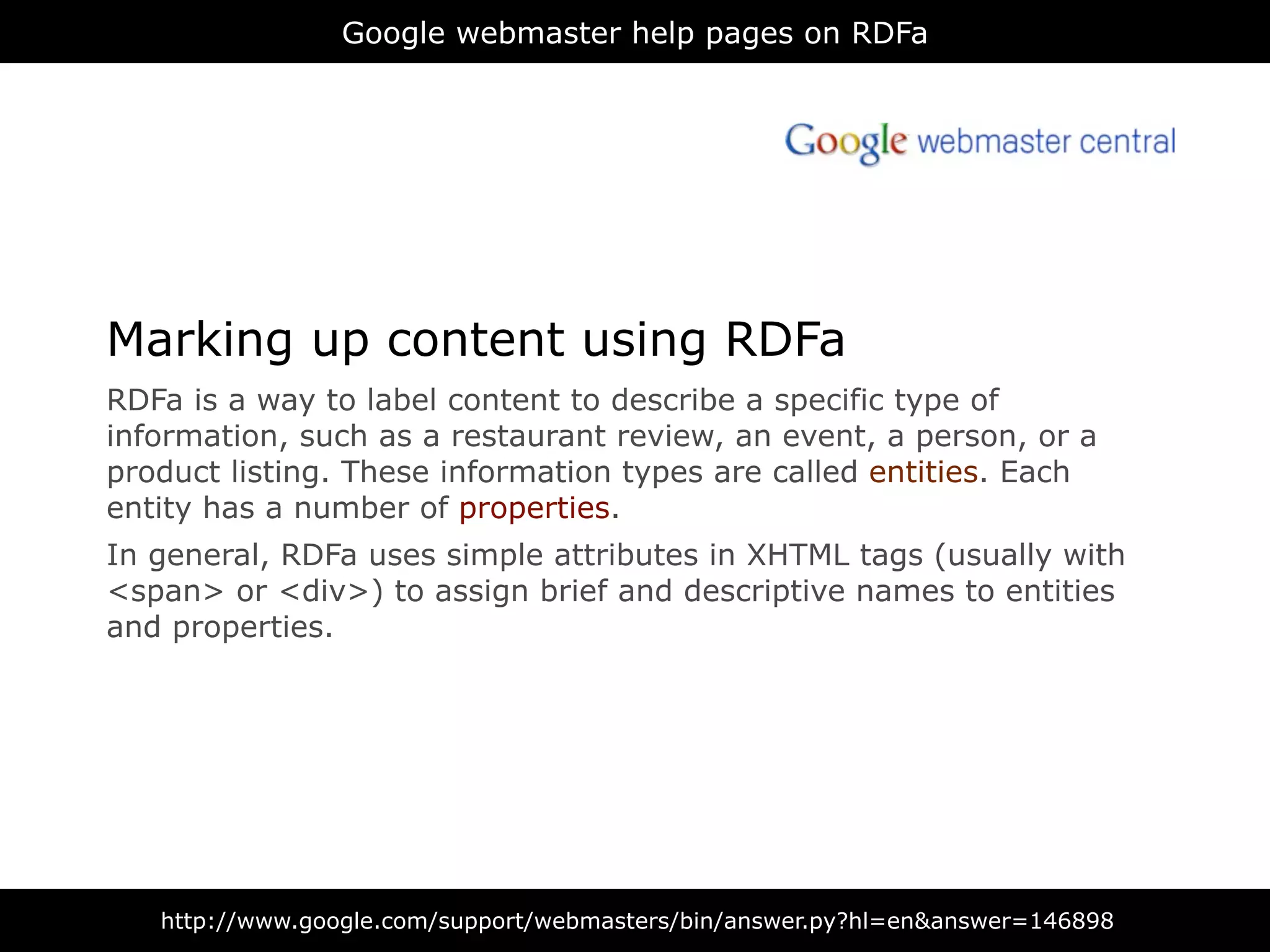Click the text 'RDFa is a way to label content'
1270x952 pixels.
pyautogui.click(x=333, y=400)
